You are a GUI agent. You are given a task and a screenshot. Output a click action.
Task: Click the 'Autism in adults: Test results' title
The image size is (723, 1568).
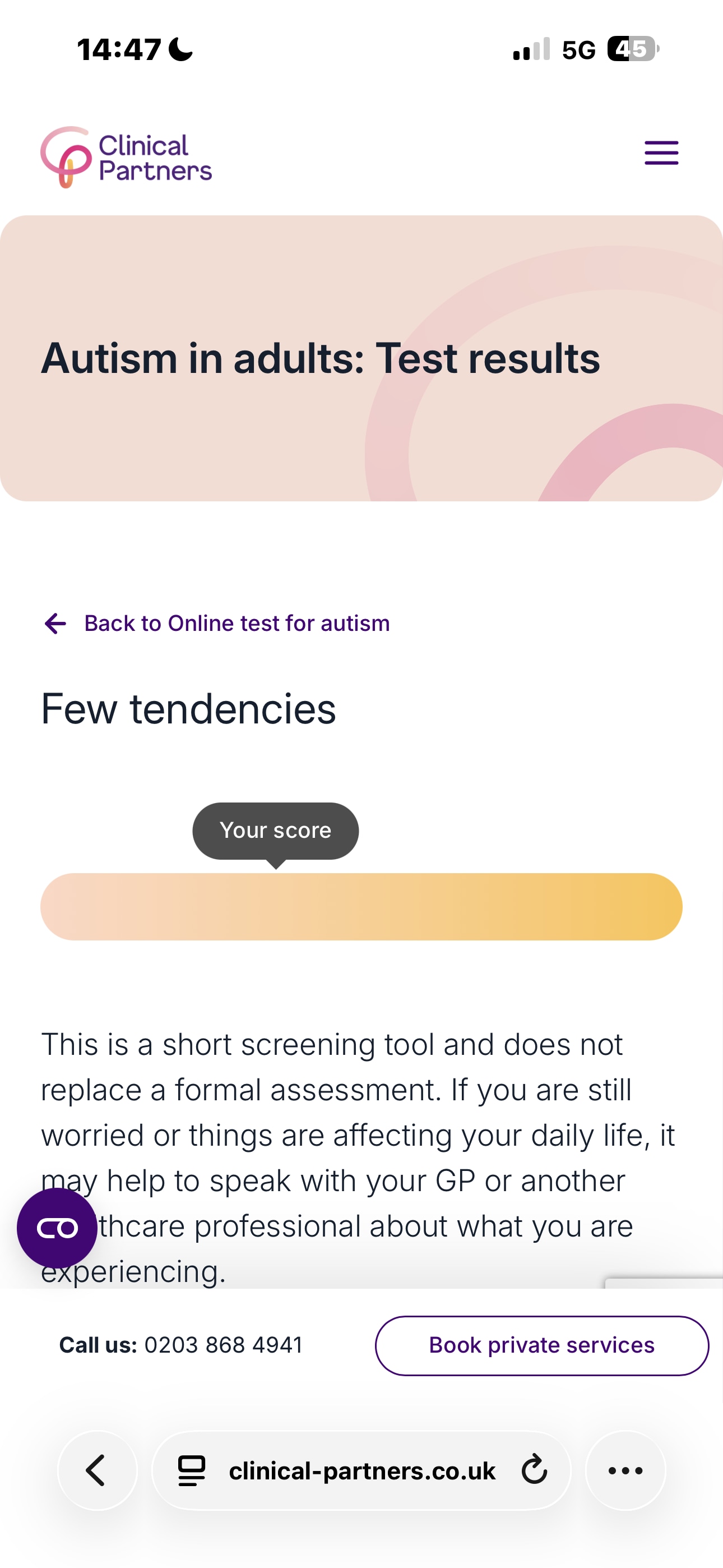click(320, 358)
